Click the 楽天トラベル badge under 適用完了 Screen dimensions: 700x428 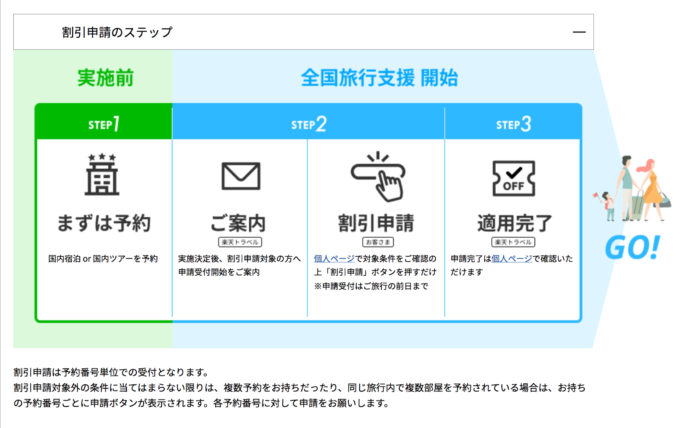click(513, 242)
